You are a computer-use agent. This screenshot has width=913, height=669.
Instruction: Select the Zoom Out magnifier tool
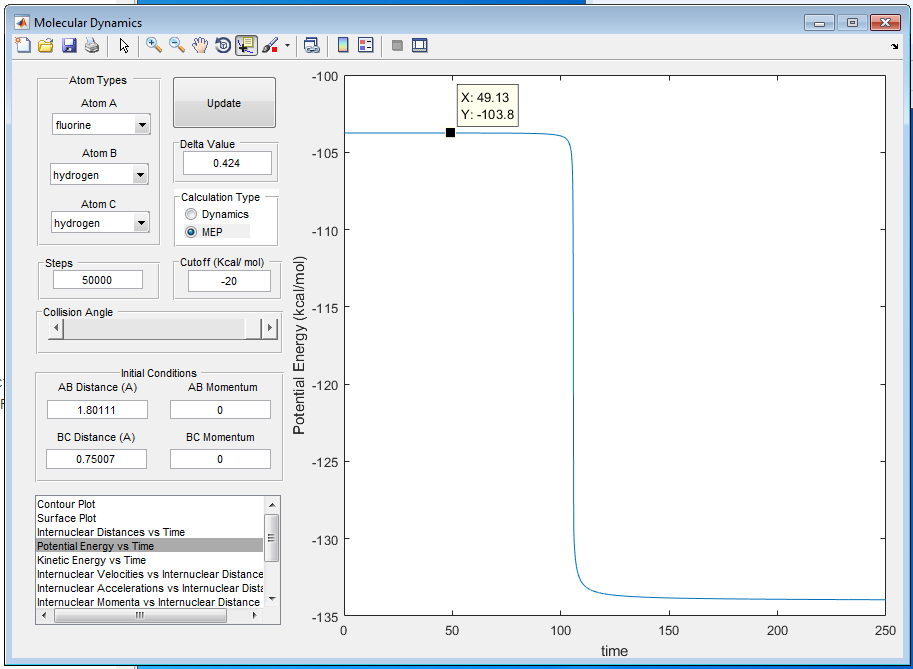pyautogui.click(x=177, y=45)
